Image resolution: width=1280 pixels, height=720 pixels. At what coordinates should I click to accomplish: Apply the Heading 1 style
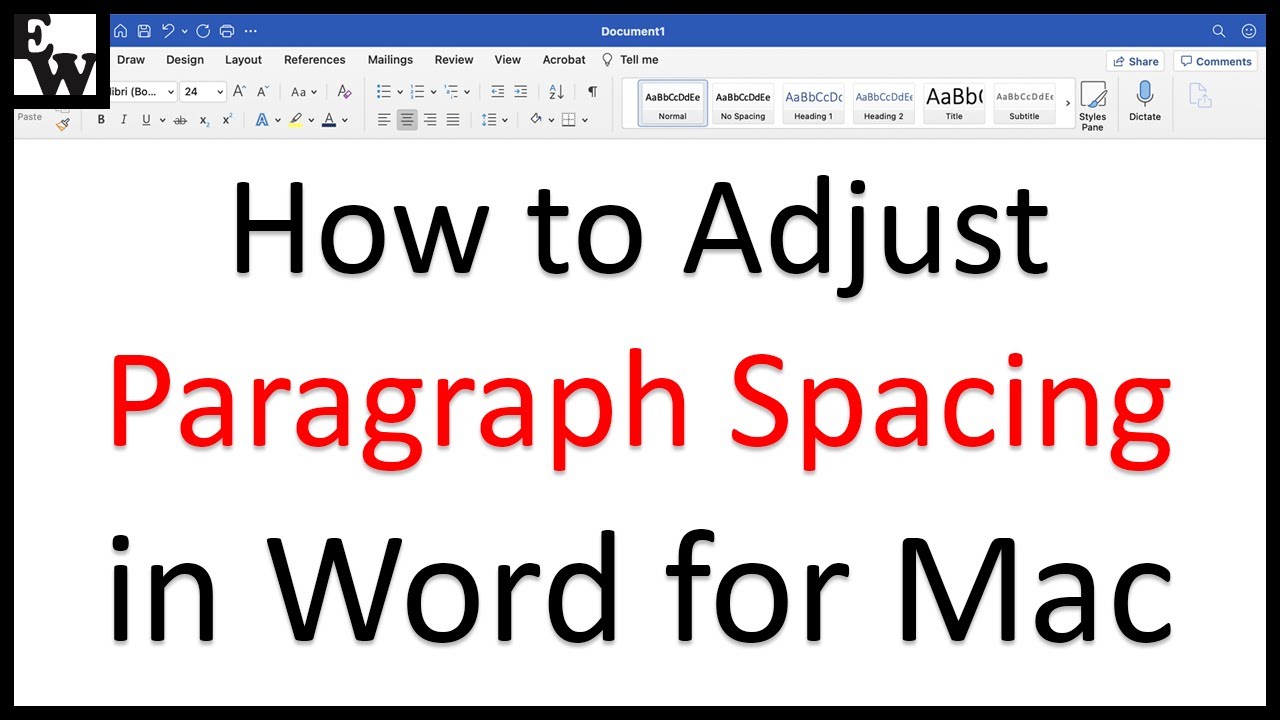coord(813,104)
